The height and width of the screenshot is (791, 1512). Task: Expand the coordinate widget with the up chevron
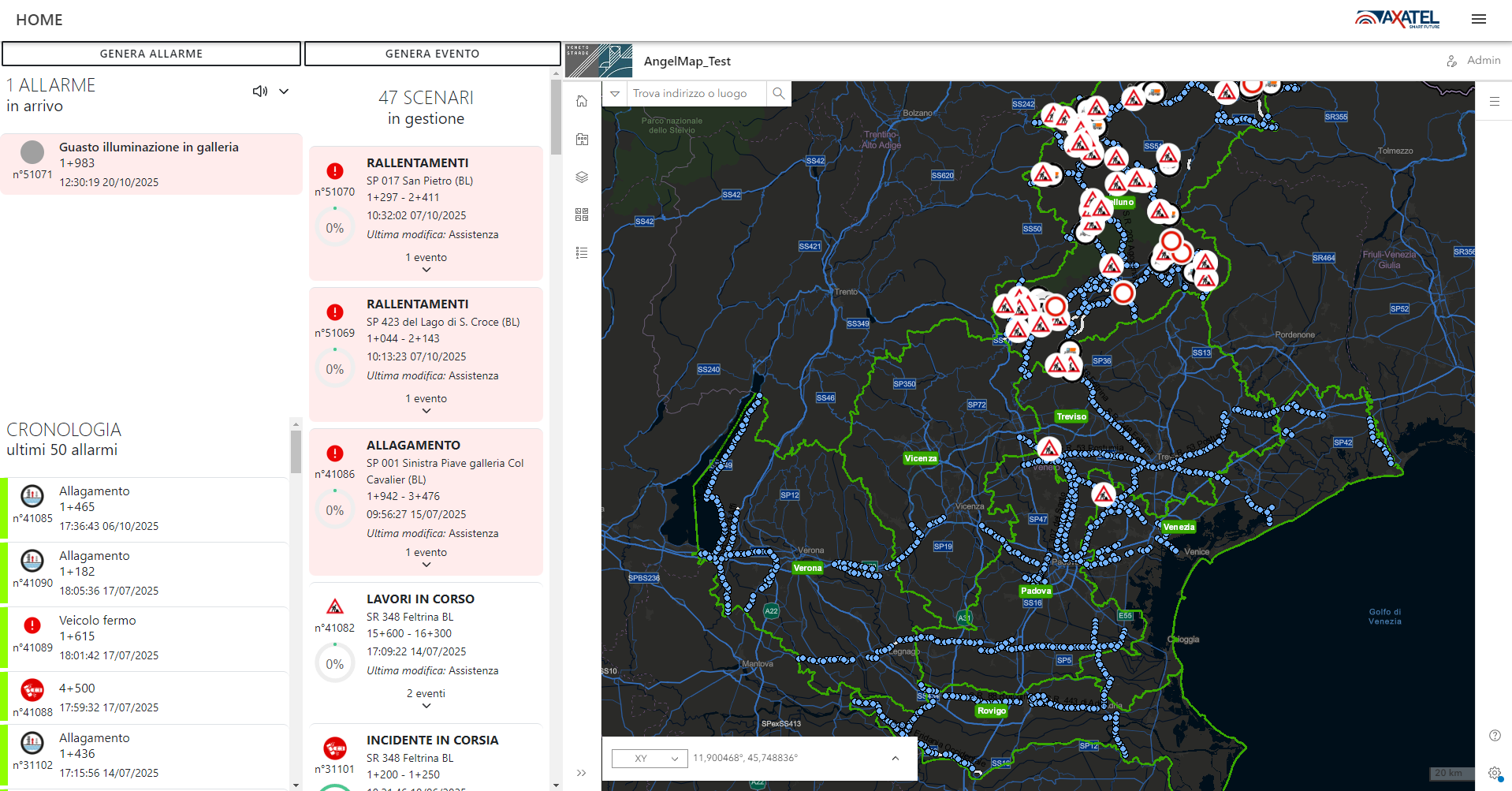(896, 758)
